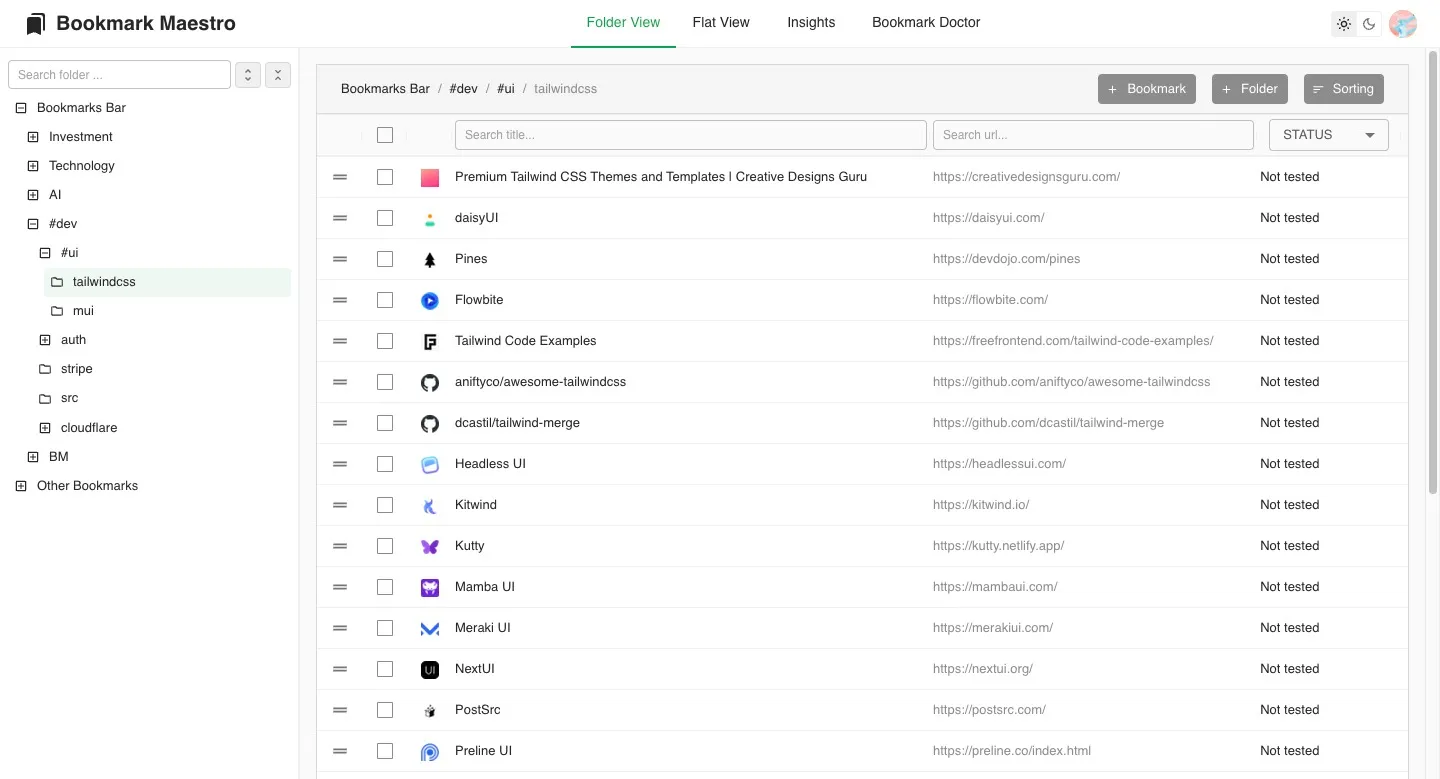
Task: Click the Bookmark Maestro logo icon
Action: point(36,23)
